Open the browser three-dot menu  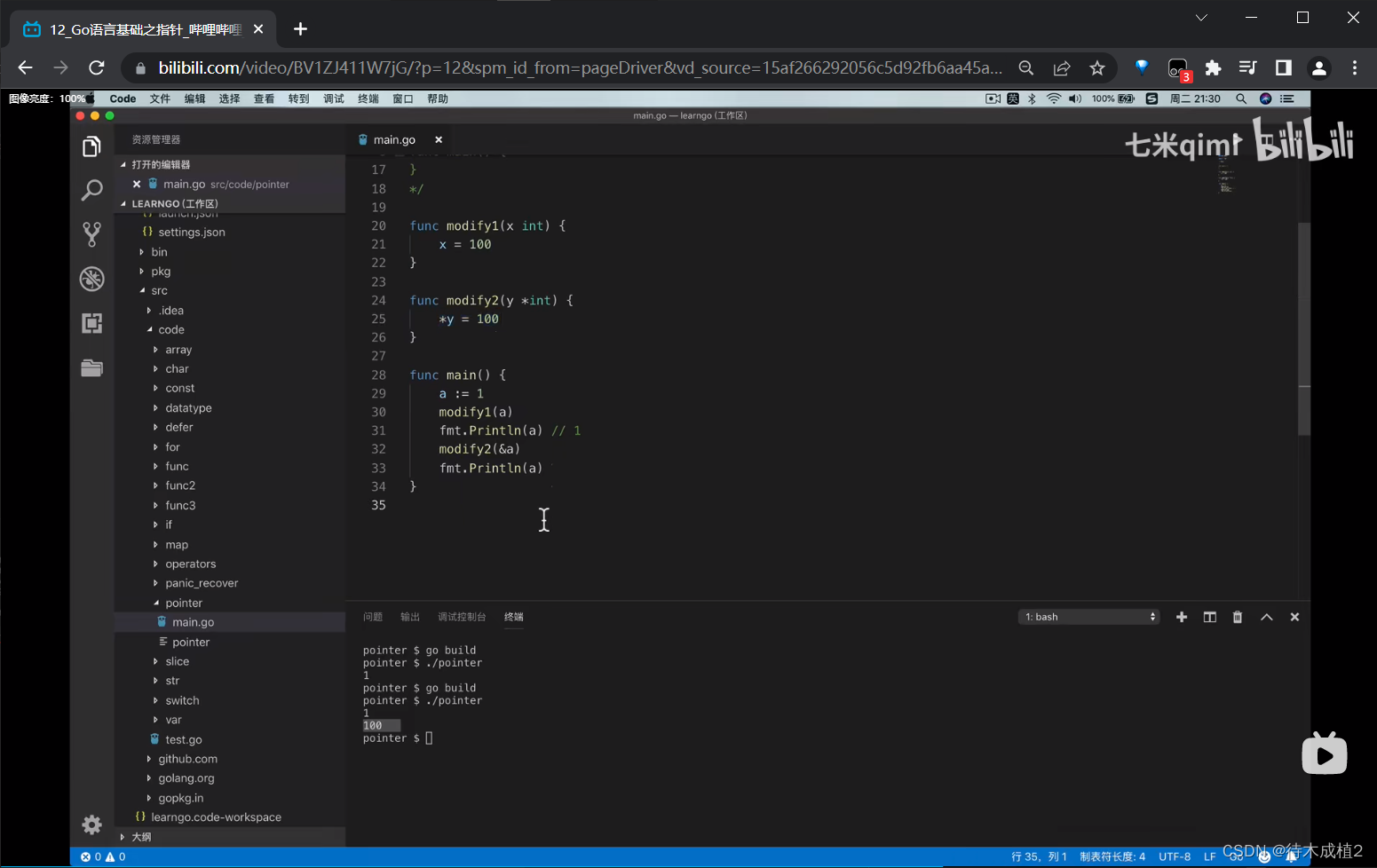pos(1355,67)
